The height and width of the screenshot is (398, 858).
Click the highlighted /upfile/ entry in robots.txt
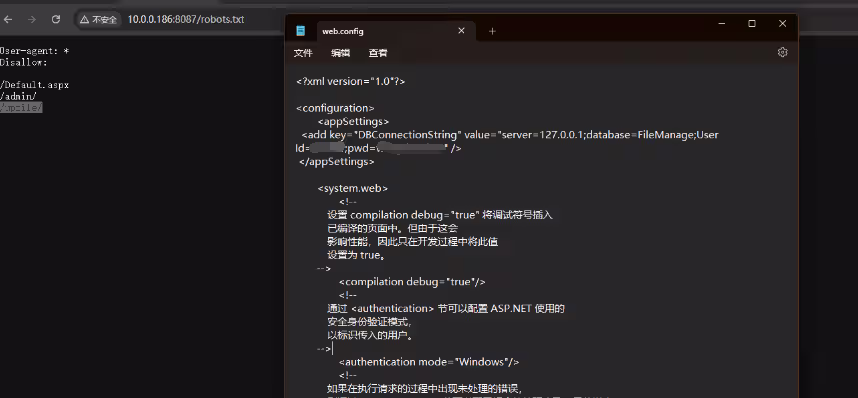point(21,108)
